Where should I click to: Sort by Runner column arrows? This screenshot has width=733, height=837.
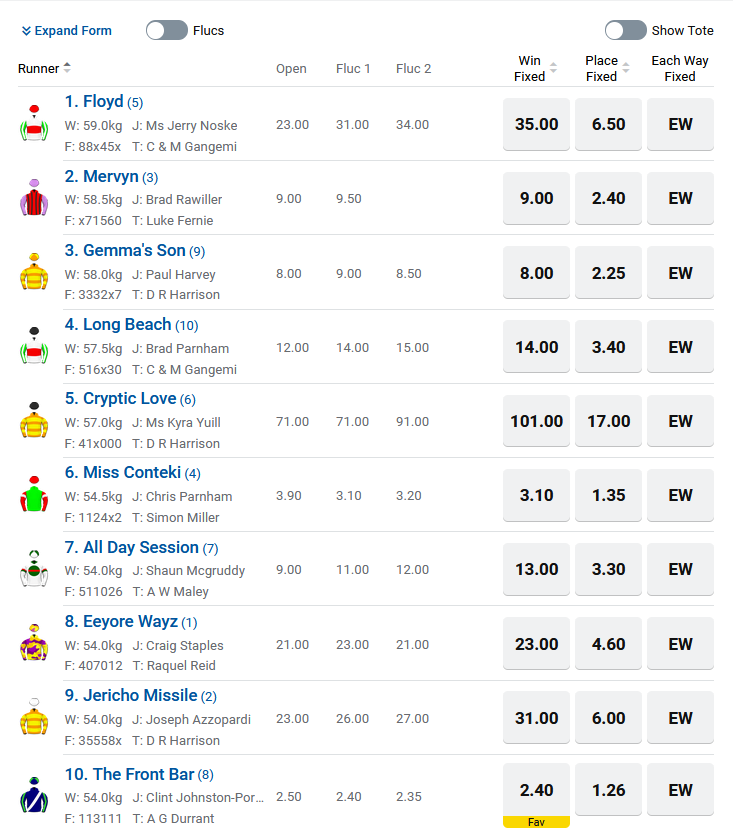[67, 68]
